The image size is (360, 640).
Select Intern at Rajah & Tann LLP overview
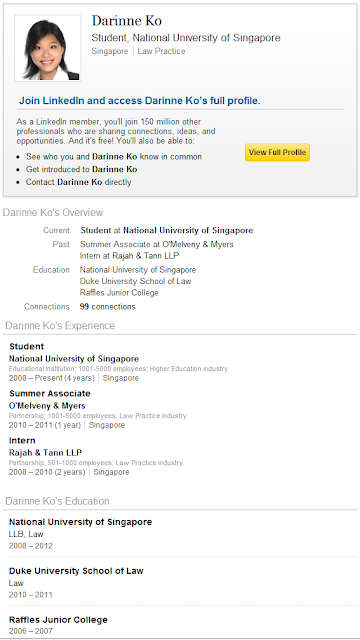[x=129, y=256]
